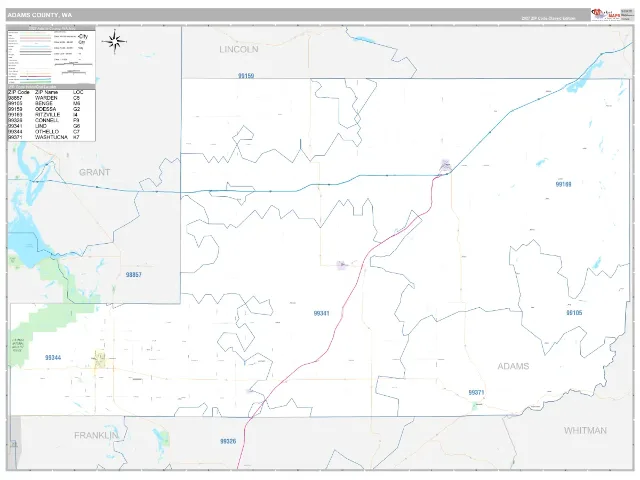Click the 'LOC' column header
The height and width of the screenshot is (480, 640).
tap(78, 92)
